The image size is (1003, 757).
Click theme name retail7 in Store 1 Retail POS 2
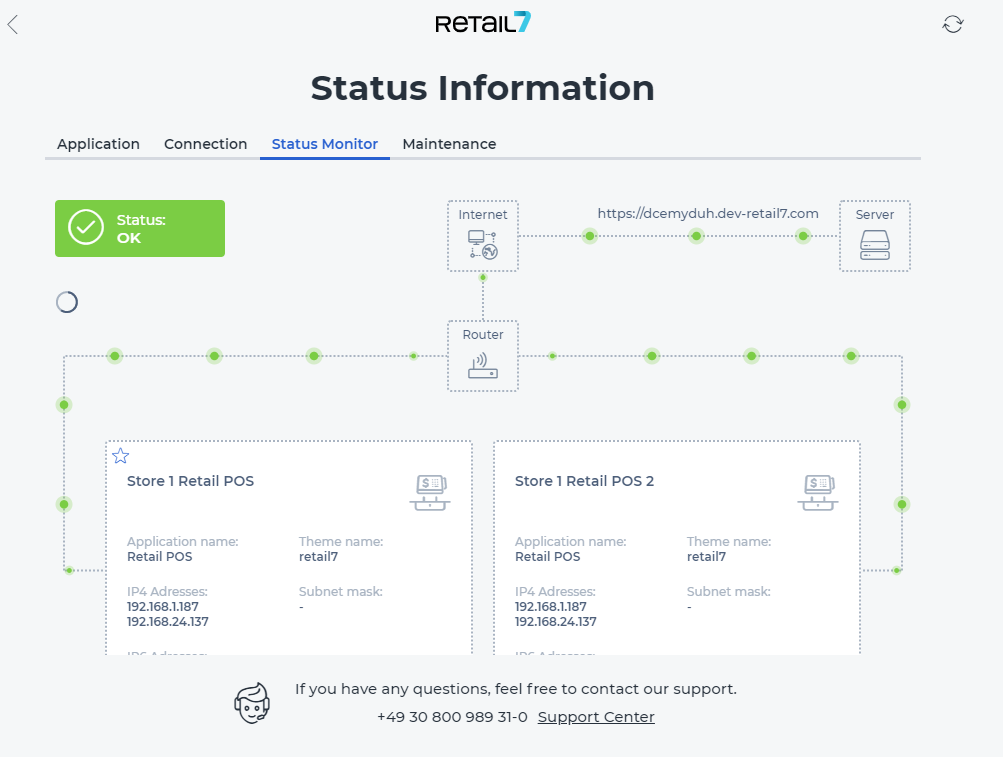tap(706, 557)
